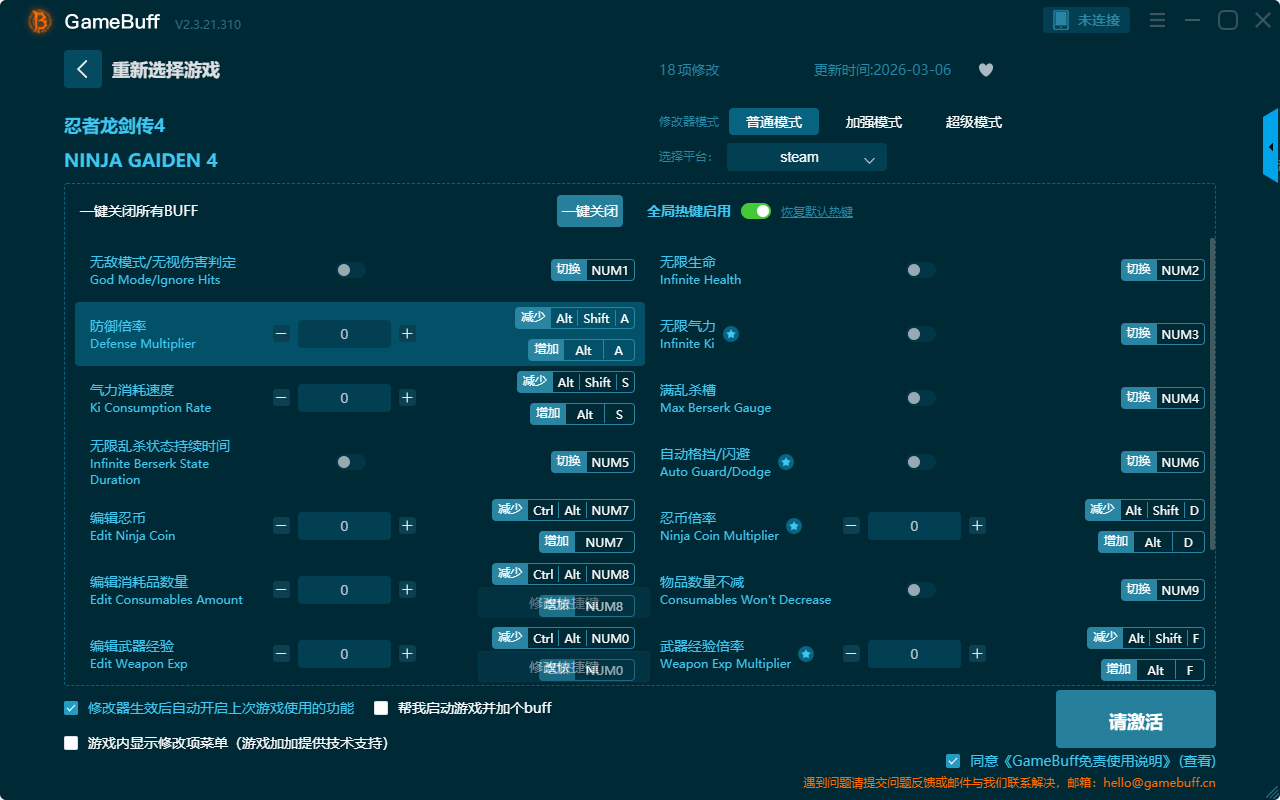Turn off the 全局热键启用 switch
This screenshot has height=800, width=1280.
coord(756,211)
